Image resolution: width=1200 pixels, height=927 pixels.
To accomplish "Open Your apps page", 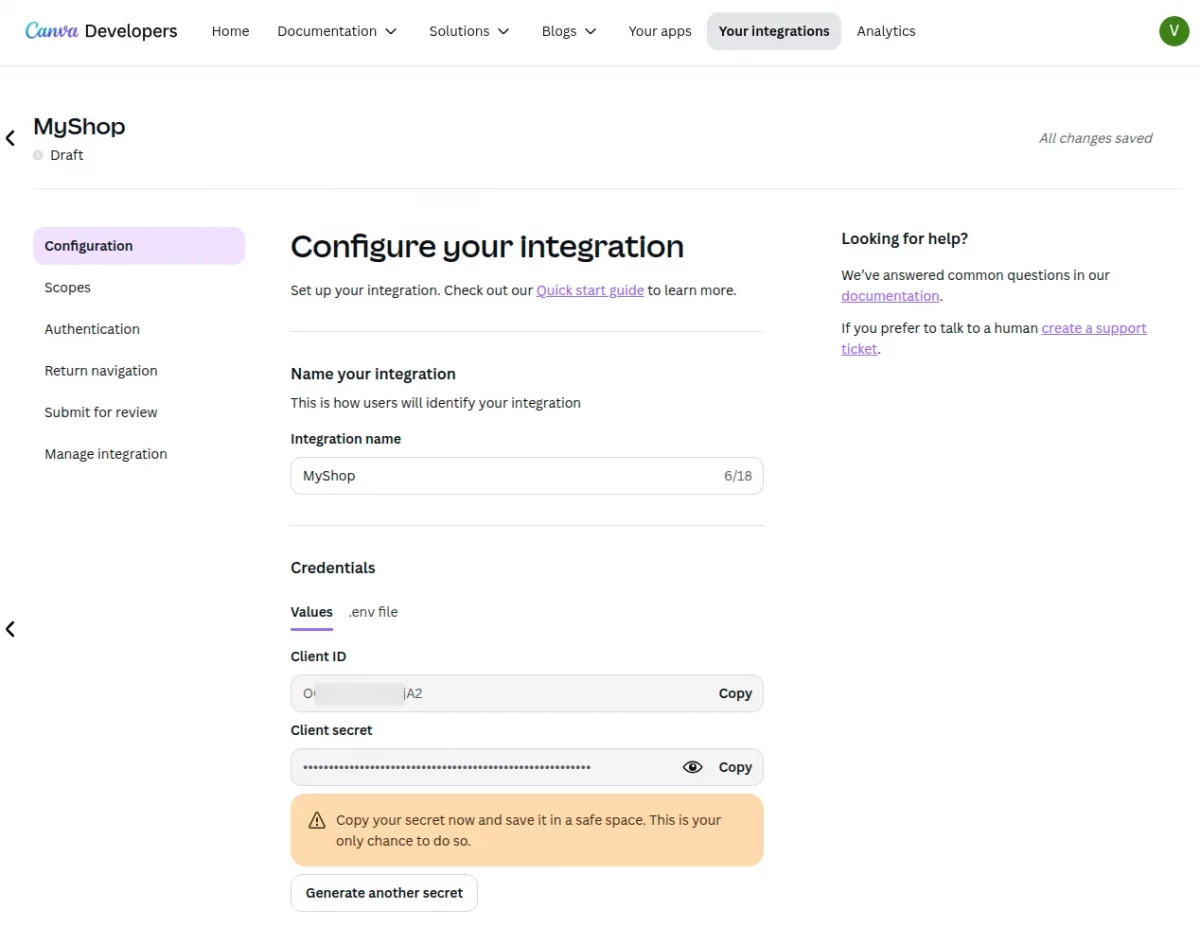I will [660, 31].
